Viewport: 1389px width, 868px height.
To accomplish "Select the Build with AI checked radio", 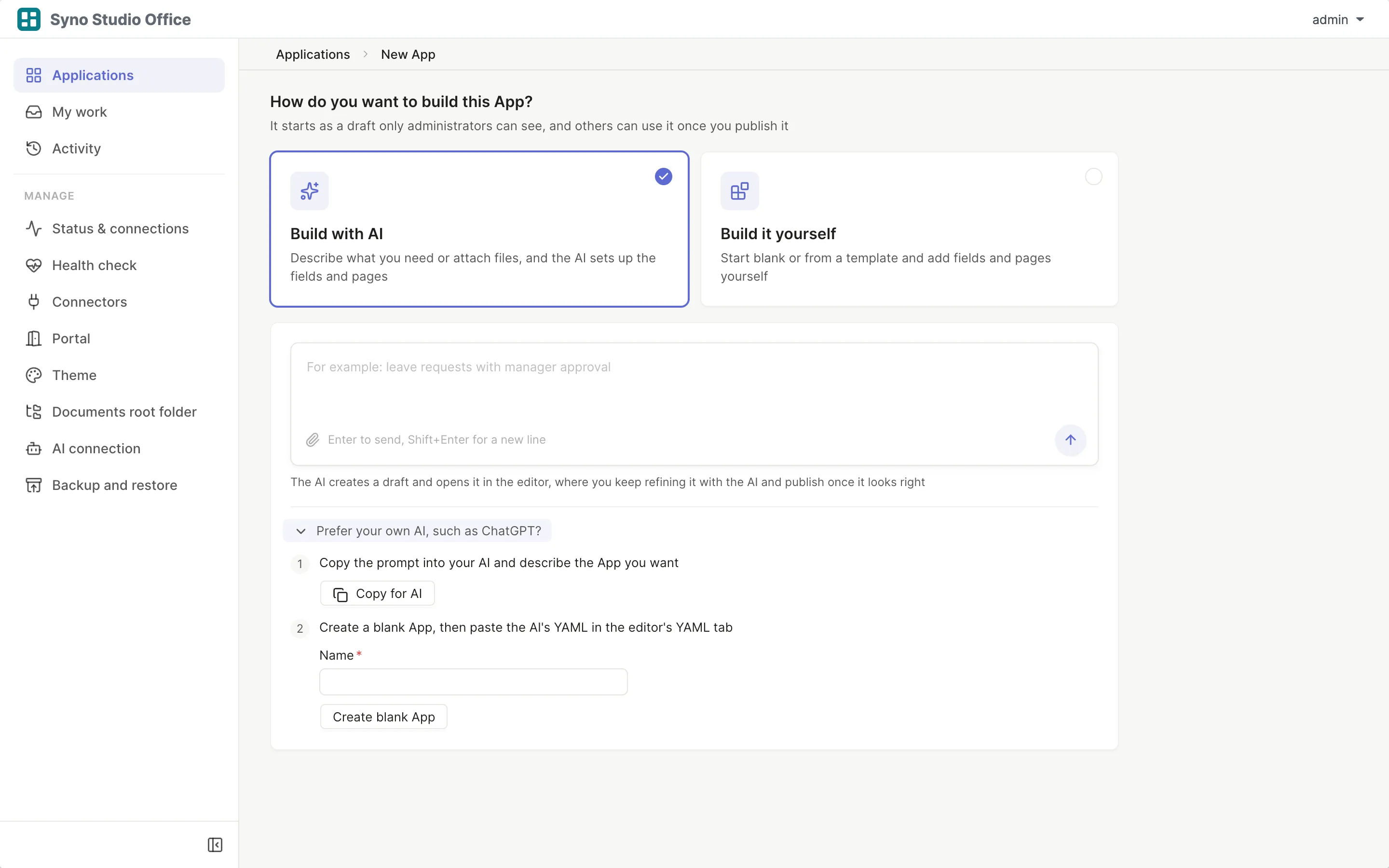I will tap(664, 177).
